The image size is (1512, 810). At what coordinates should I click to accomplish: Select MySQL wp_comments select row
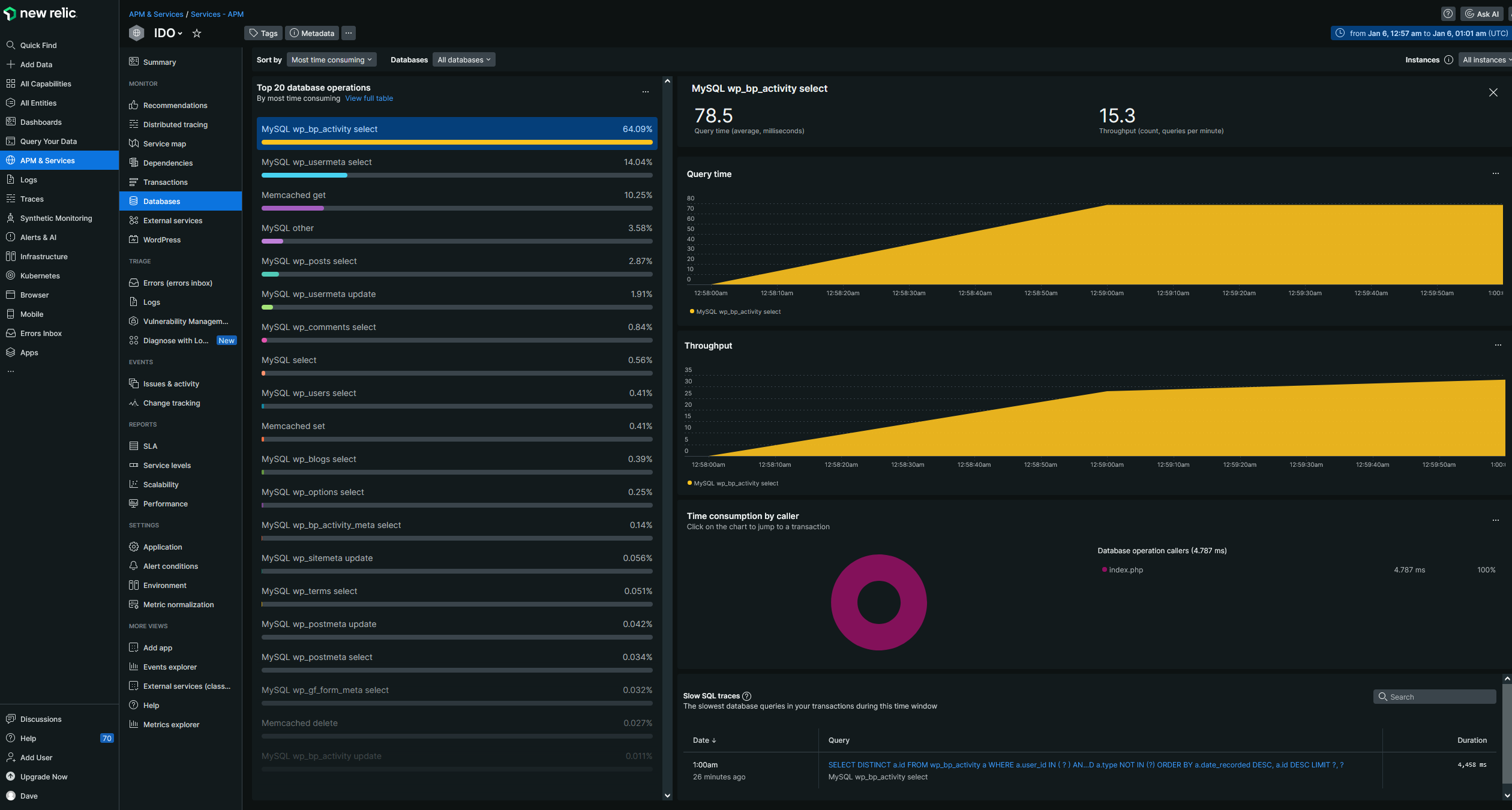point(457,332)
